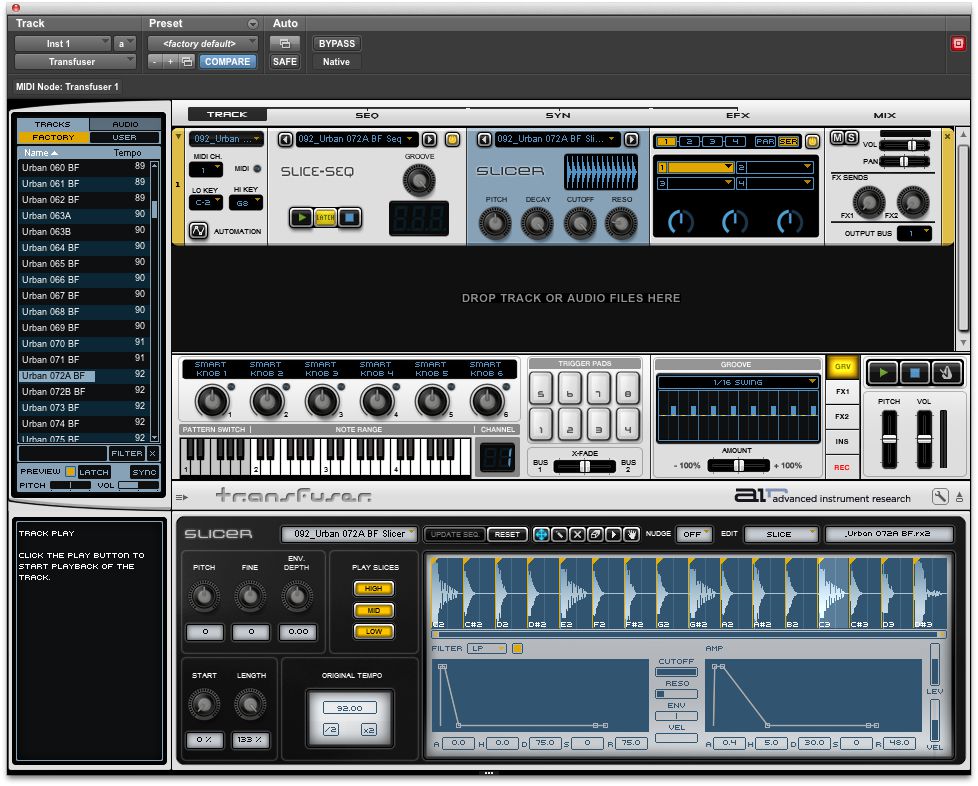Select the eraser tool in the Slicer editor
Image resolution: width=978 pixels, height=786 pixels.
click(x=596, y=535)
